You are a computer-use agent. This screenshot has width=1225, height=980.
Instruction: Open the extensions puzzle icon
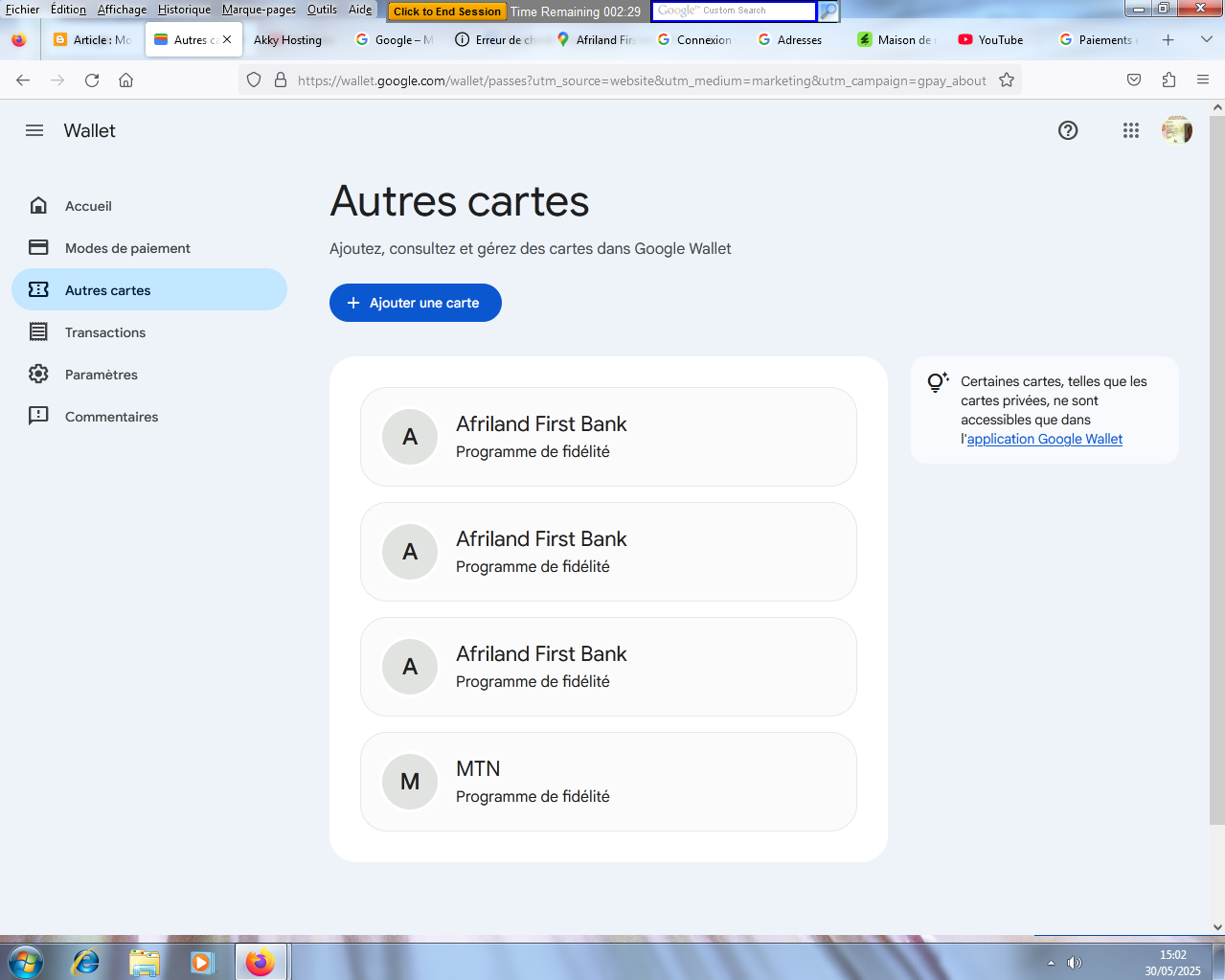pos(1168,80)
